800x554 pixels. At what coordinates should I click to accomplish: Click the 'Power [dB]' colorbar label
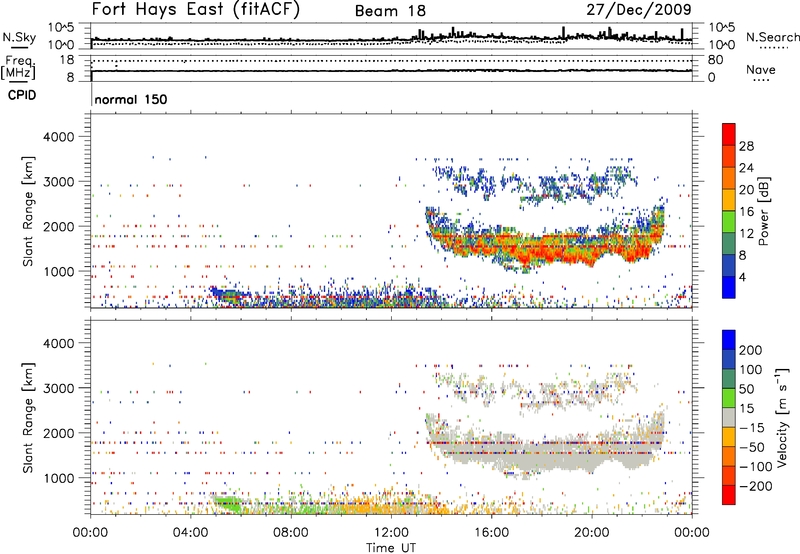point(763,211)
